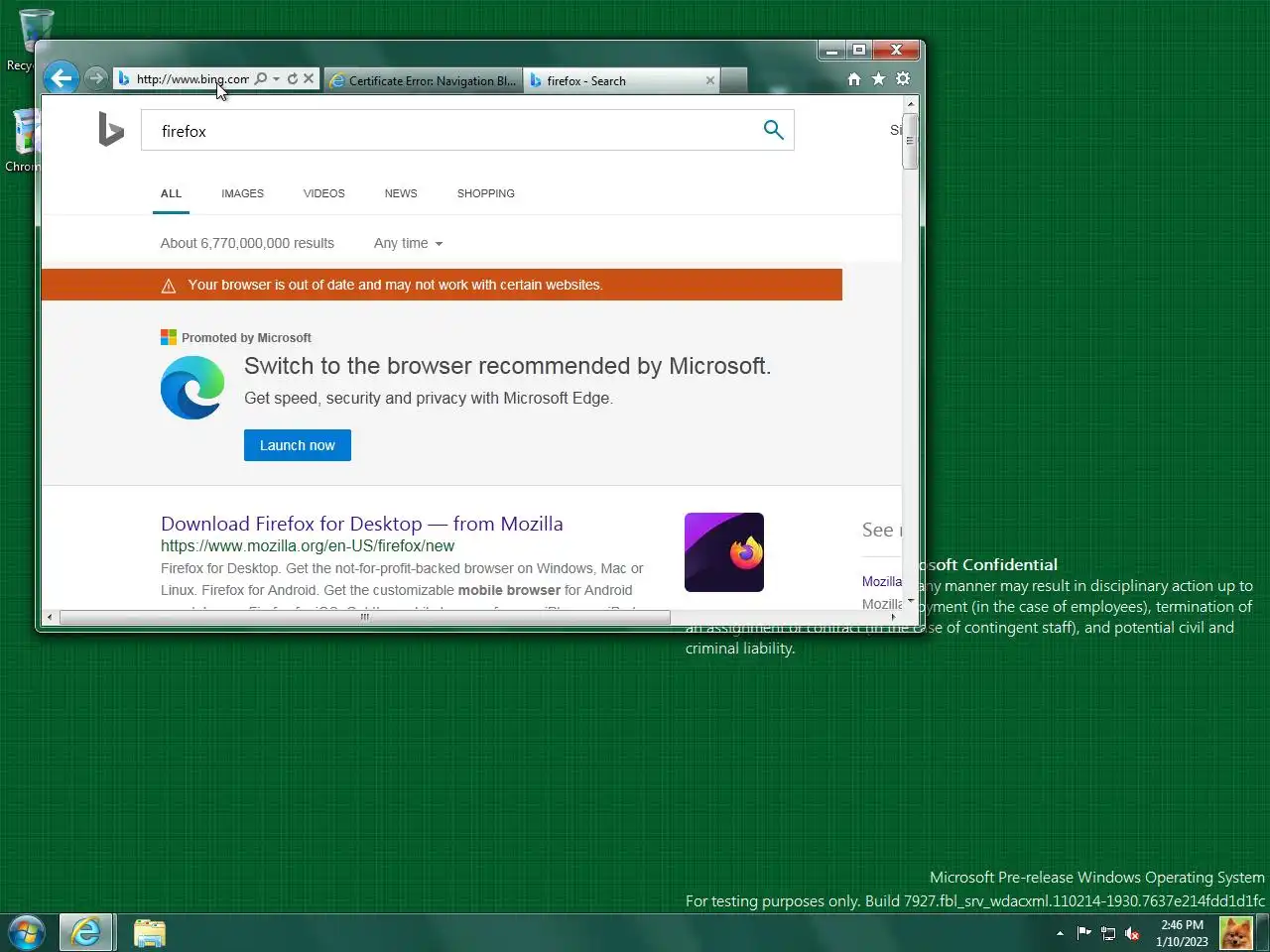This screenshot has width=1270, height=952.
Task: Click the muted volume tray icon
Action: coord(1132,933)
